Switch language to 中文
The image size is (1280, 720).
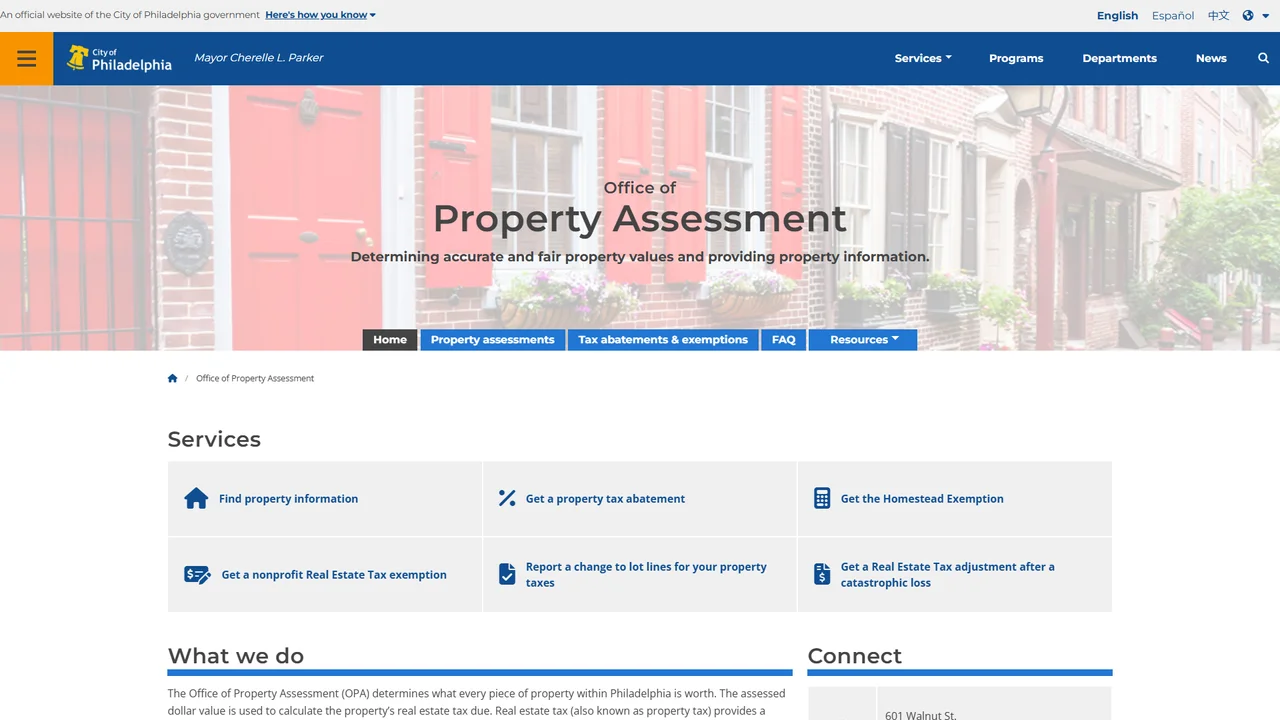[1218, 15]
